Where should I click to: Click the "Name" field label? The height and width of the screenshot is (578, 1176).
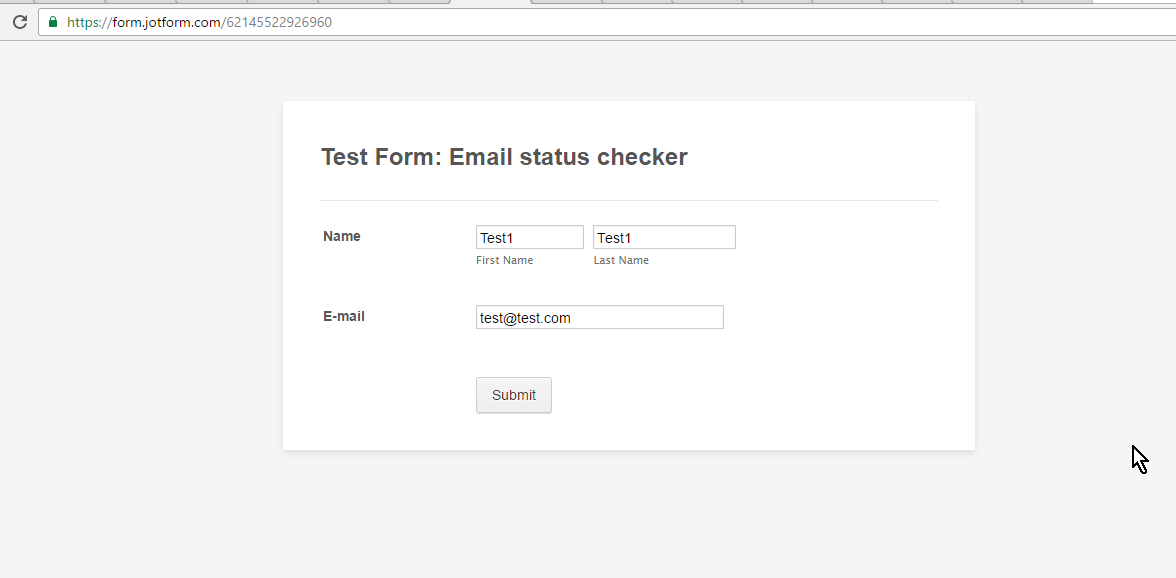click(342, 237)
